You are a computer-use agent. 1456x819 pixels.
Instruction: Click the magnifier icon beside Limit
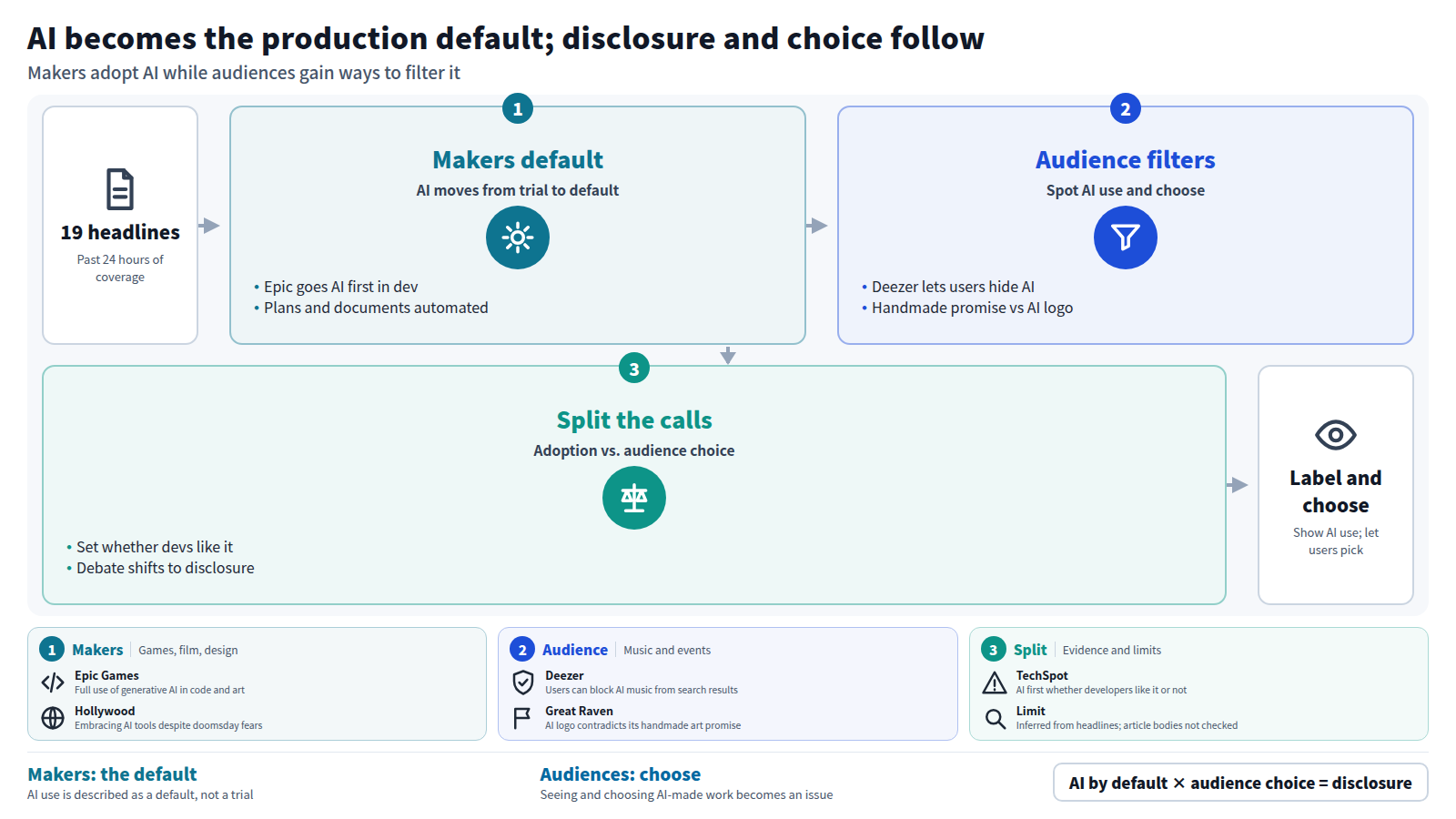996,719
